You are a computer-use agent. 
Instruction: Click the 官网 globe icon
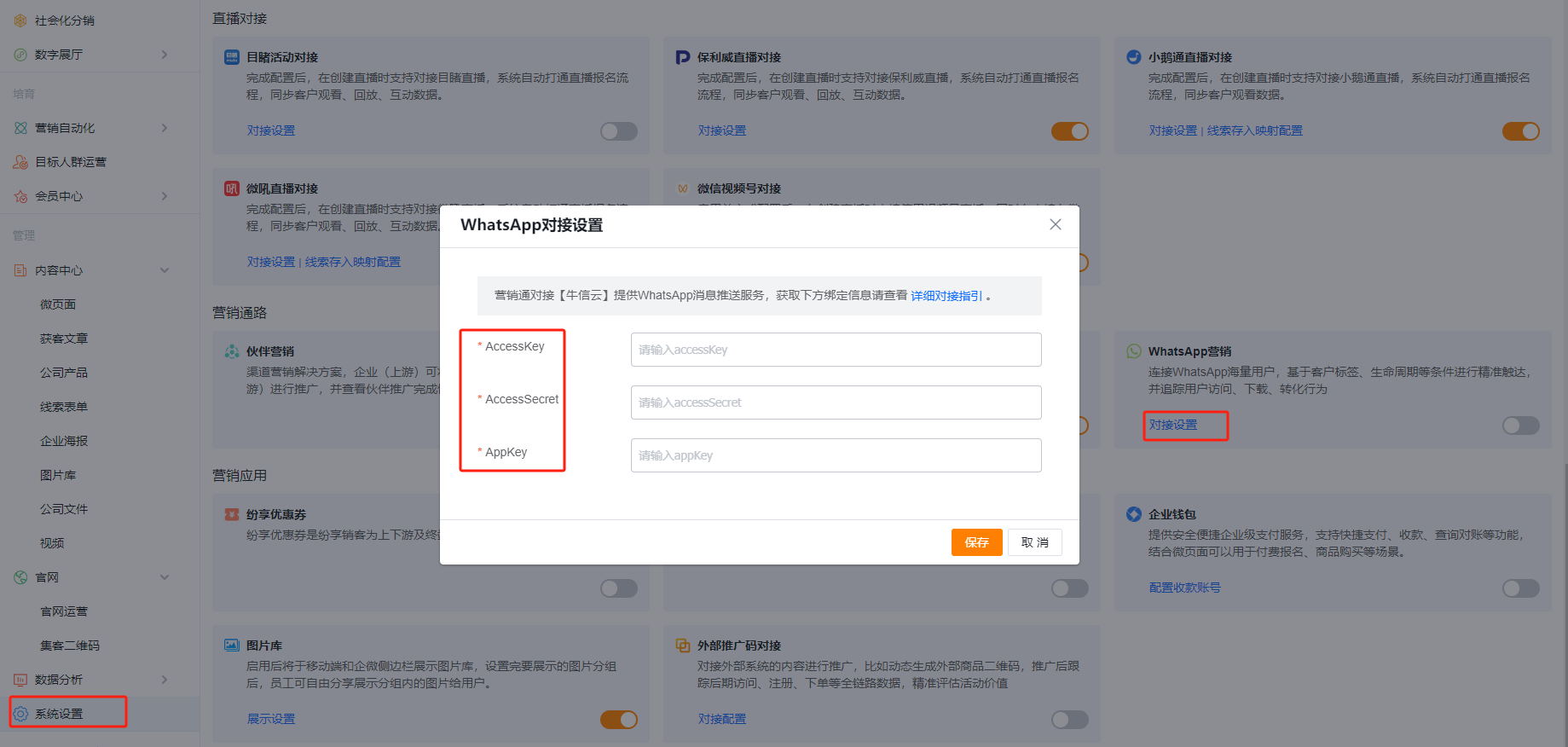coord(20,577)
